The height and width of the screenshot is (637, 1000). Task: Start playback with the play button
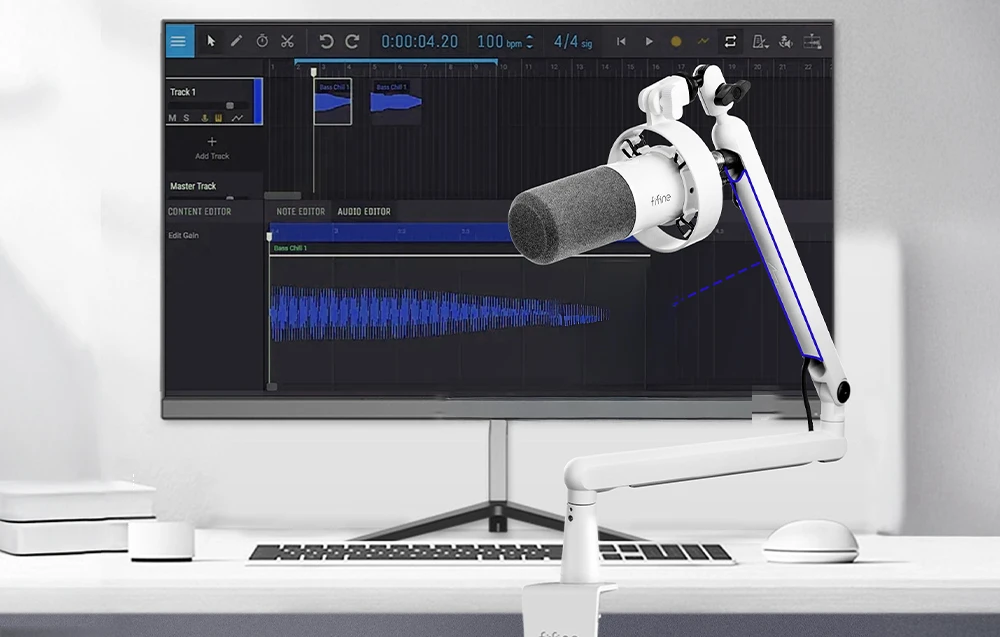point(649,41)
